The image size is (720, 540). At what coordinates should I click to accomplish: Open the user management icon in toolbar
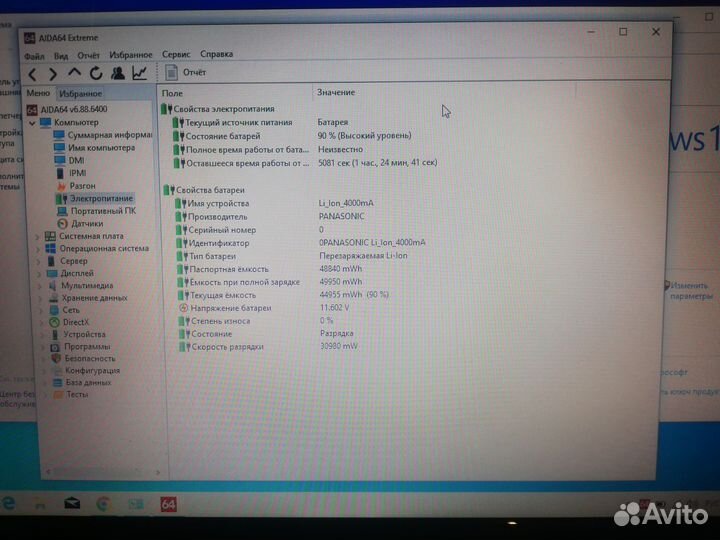[x=118, y=73]
